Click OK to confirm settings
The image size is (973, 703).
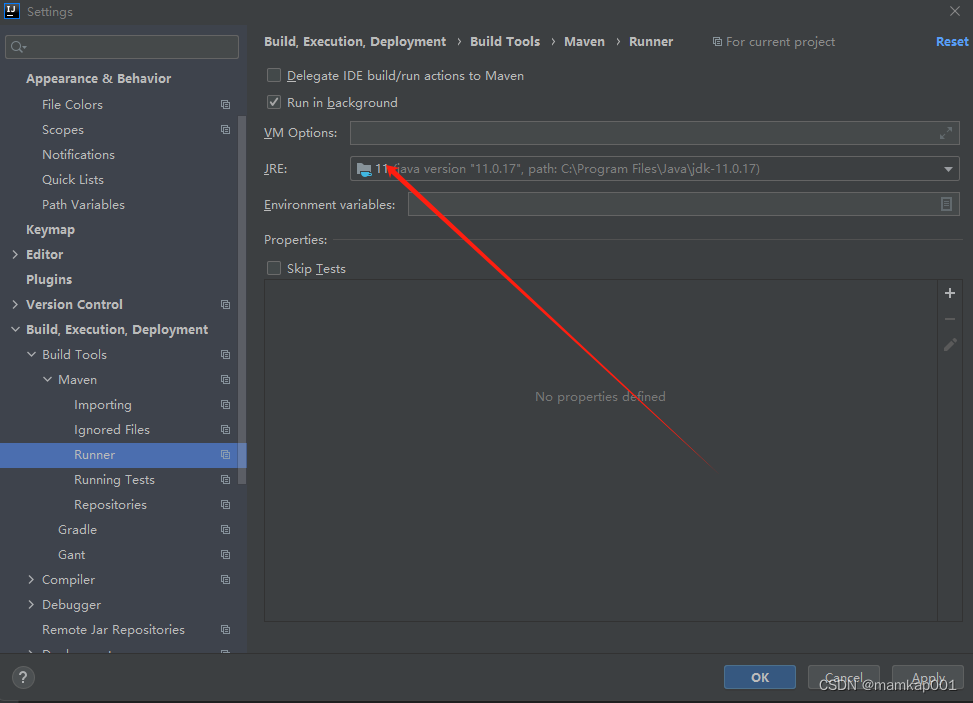pyautogui.click(x=760, y=678)
